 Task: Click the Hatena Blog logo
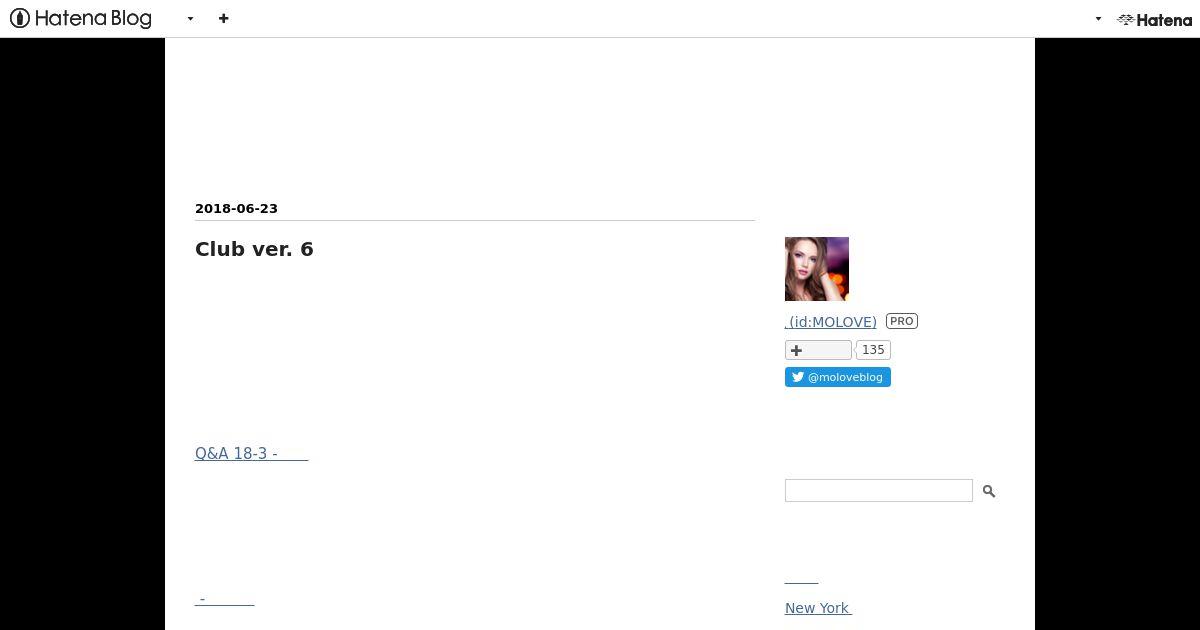(81, 18)
